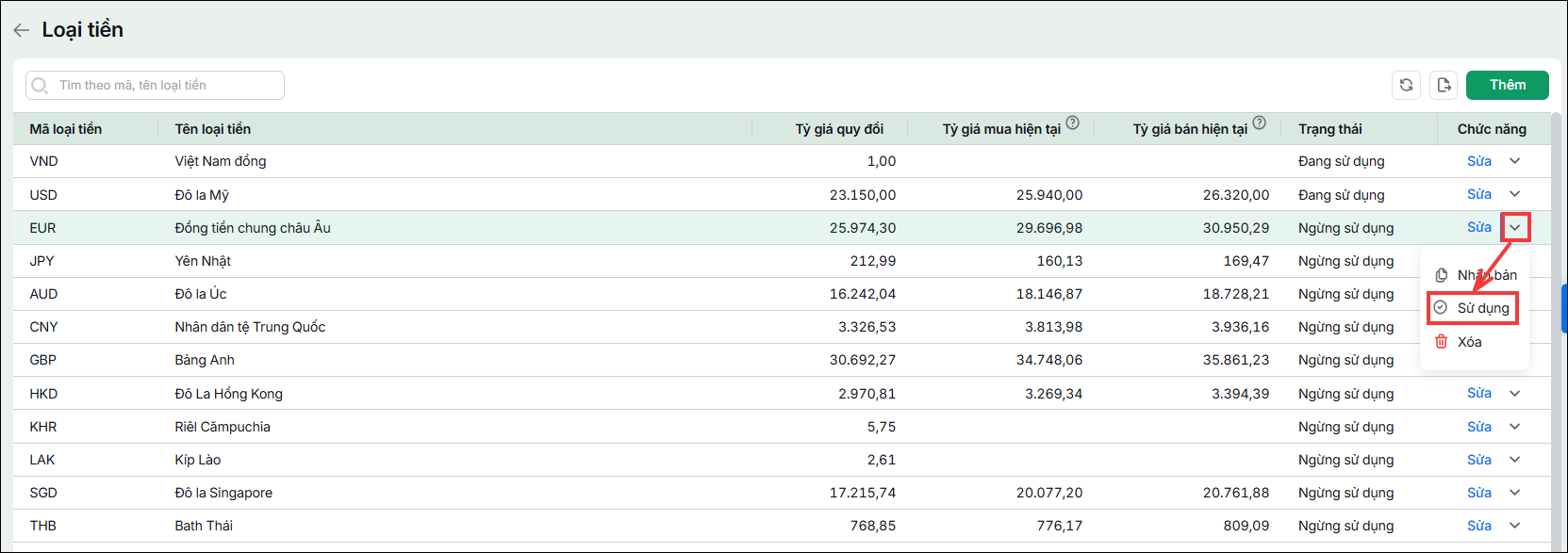1568x553 pixels.
Task: Click the help icon beside Tỷ giá bán hiện tại
Action: tap(1260, 123)
